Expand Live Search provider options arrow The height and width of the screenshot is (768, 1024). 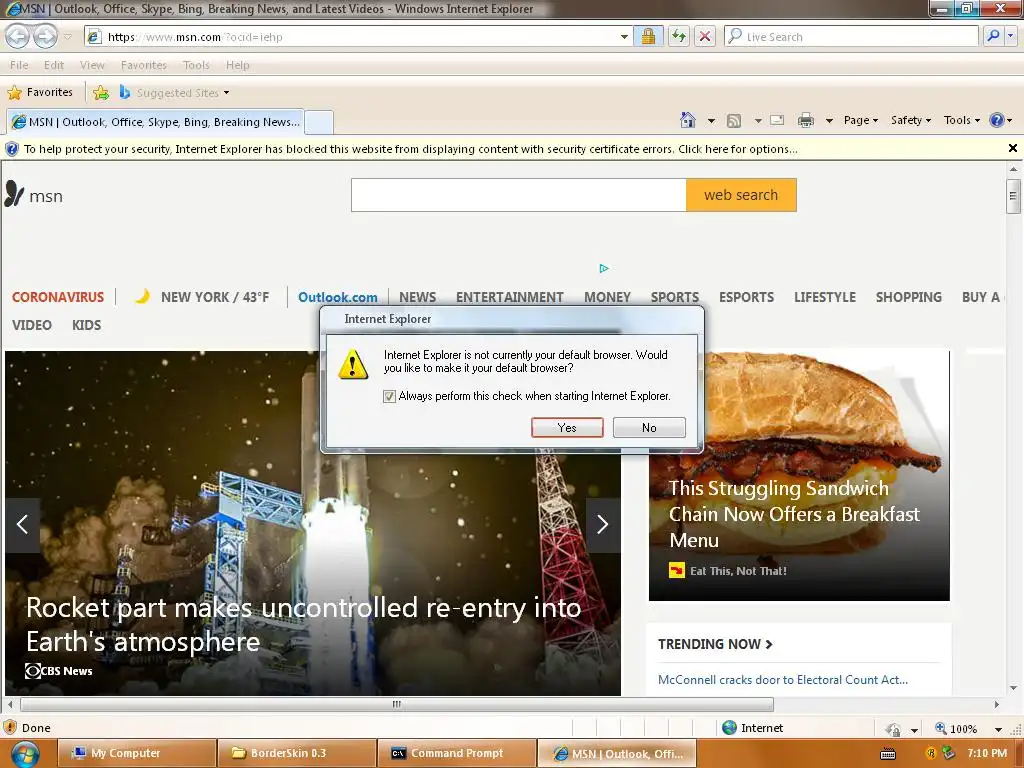[1012, 37]
